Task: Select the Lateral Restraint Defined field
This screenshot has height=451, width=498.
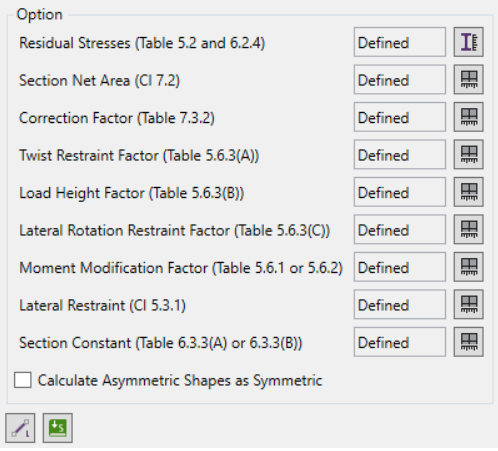Action: click(400, 305)
